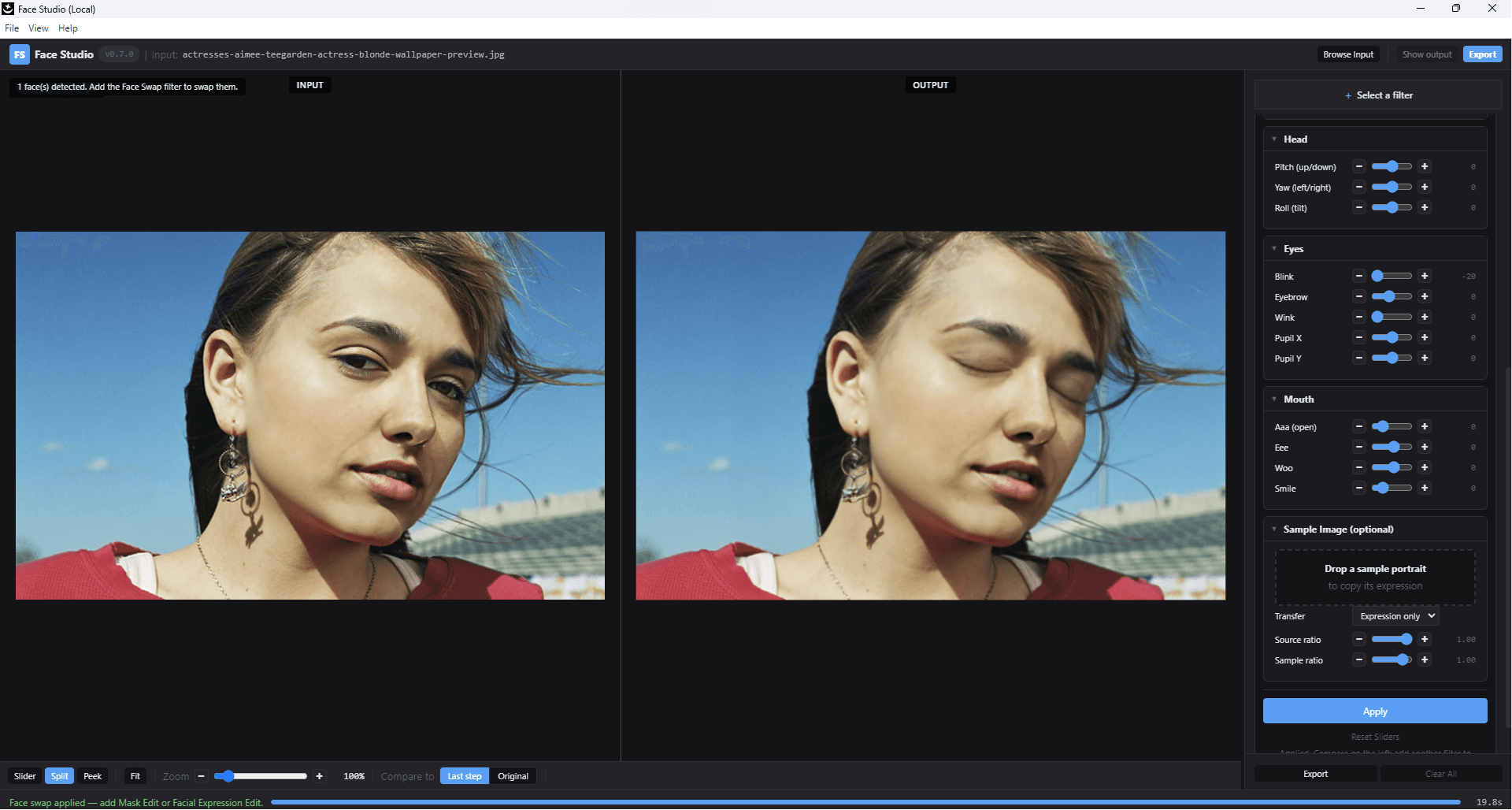Screen dimensions: 1512x810
Task: Decrease Yaw (left/right) with minus button
Action: pyautogui.click(x=1359, y=187)
